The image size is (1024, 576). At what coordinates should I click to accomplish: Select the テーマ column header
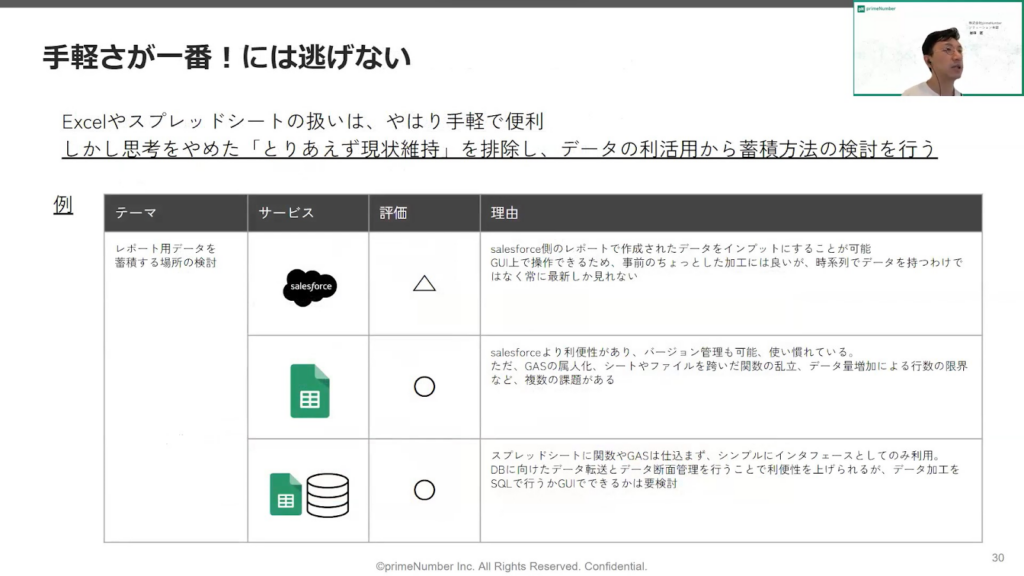[136, 213]
